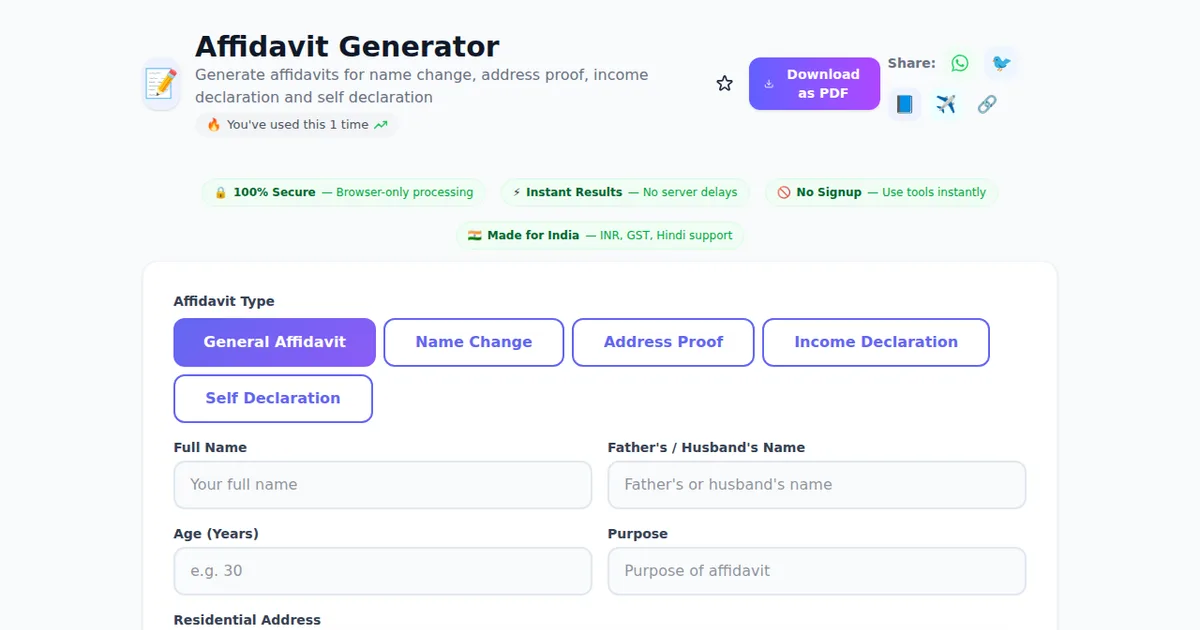The image size is (1200, 630).
Task: Share through Telegram using the plane icon
Action: (945, 104)
